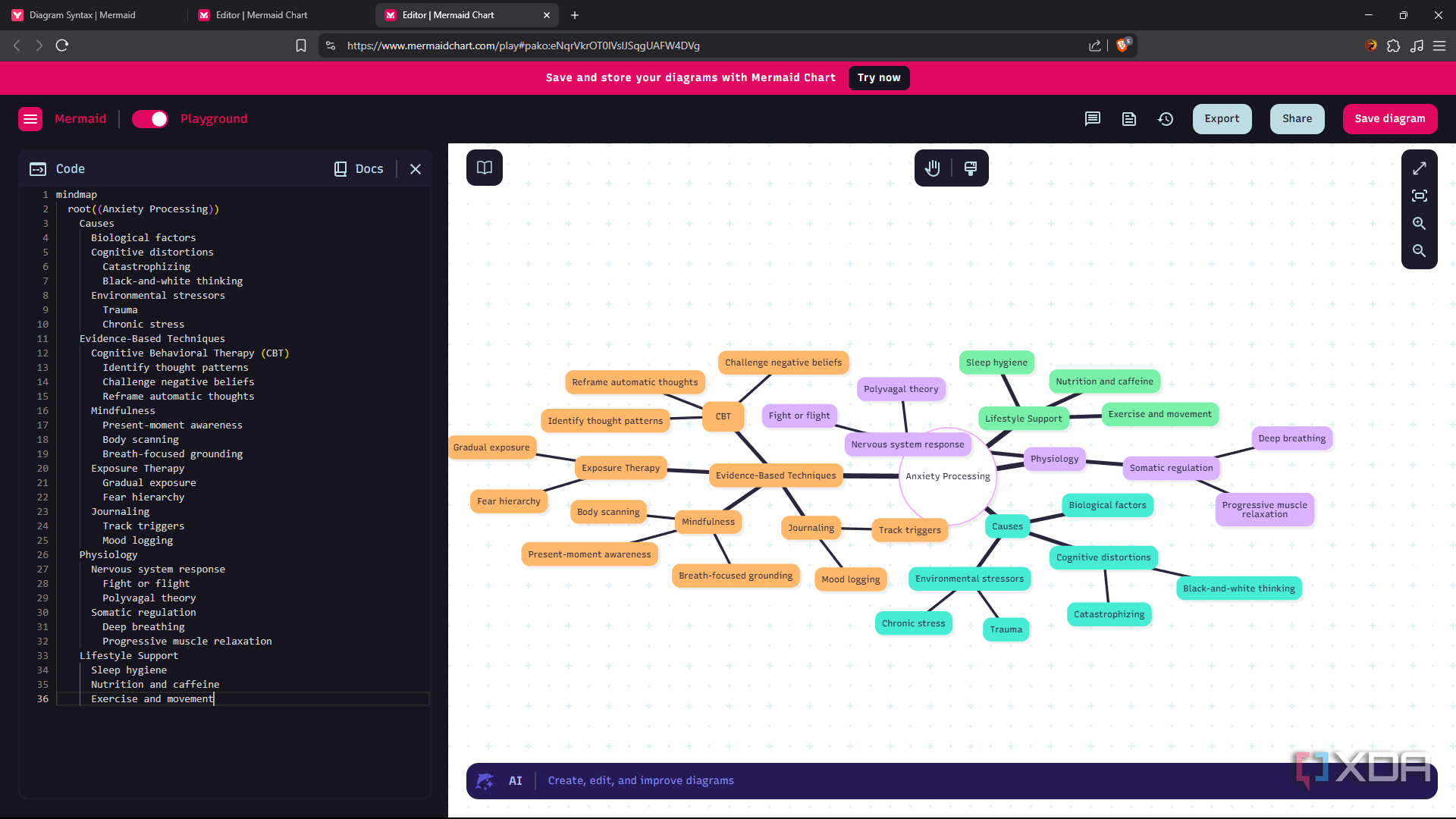Select the paint roller theme tool
The width and height of the screenshot is (1456, 819).
click(971, 168)
